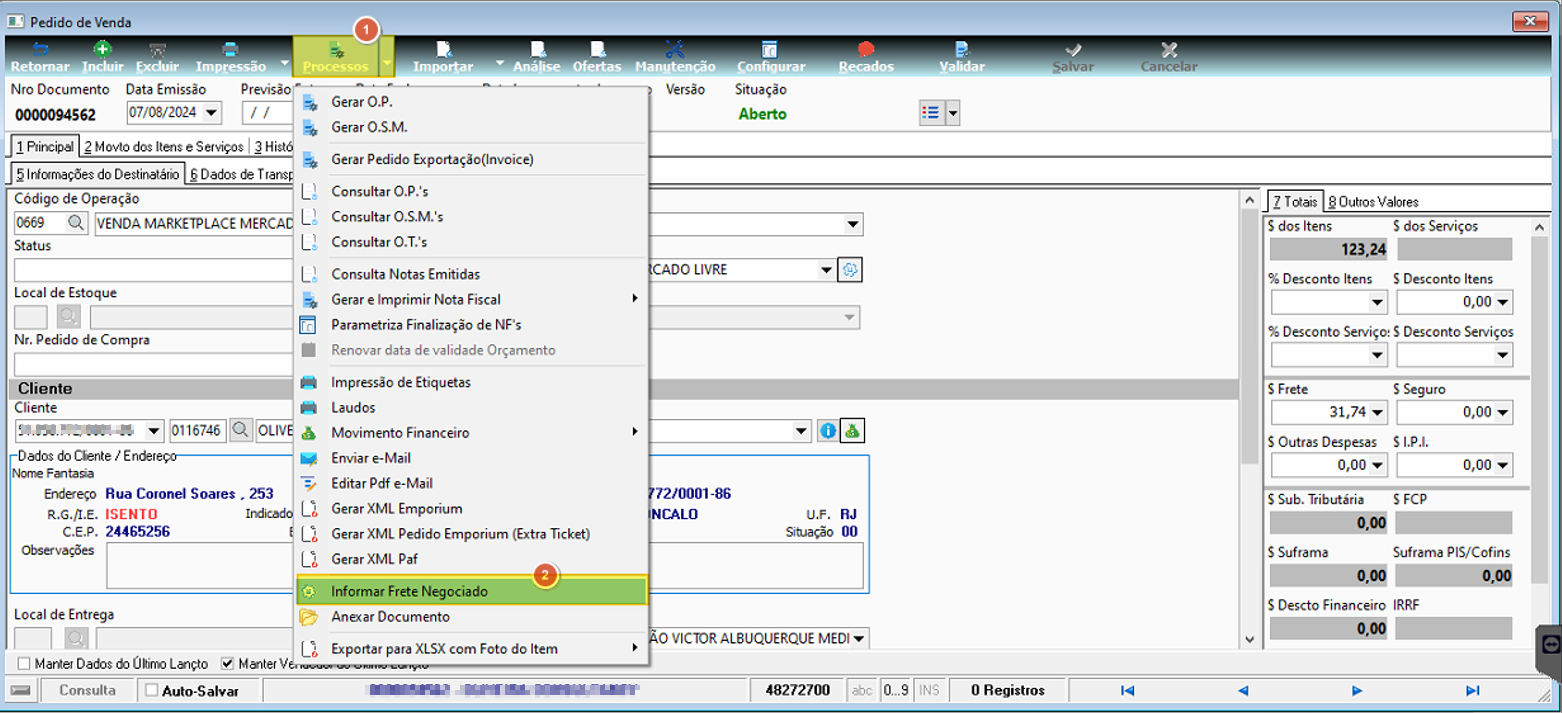
Task: Toggle Manter Vendedor do Último Lançto checkbox
Action: tap(227, 663)
